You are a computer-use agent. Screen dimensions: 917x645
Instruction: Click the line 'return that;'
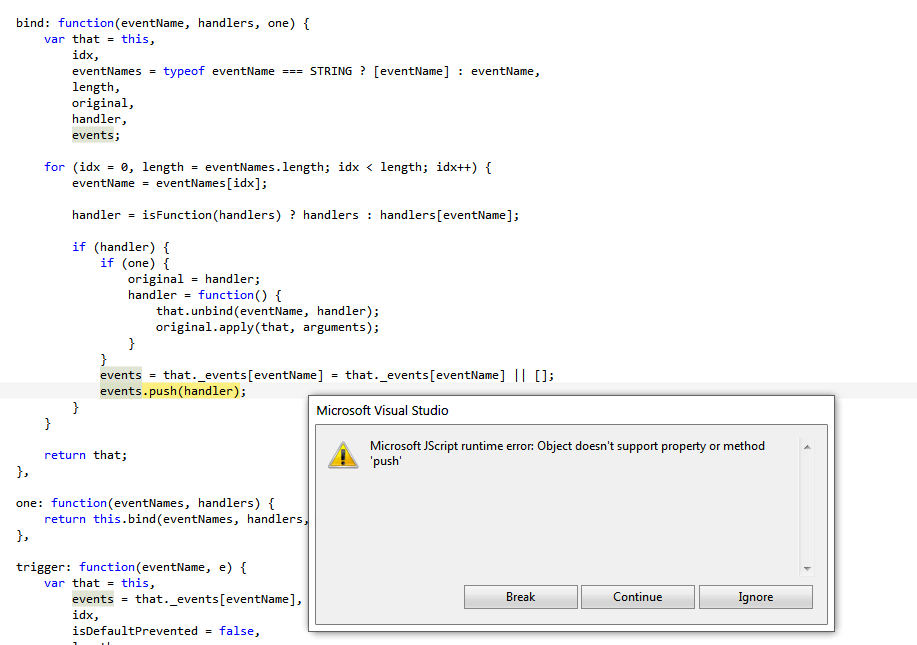[x=85, y=455]
